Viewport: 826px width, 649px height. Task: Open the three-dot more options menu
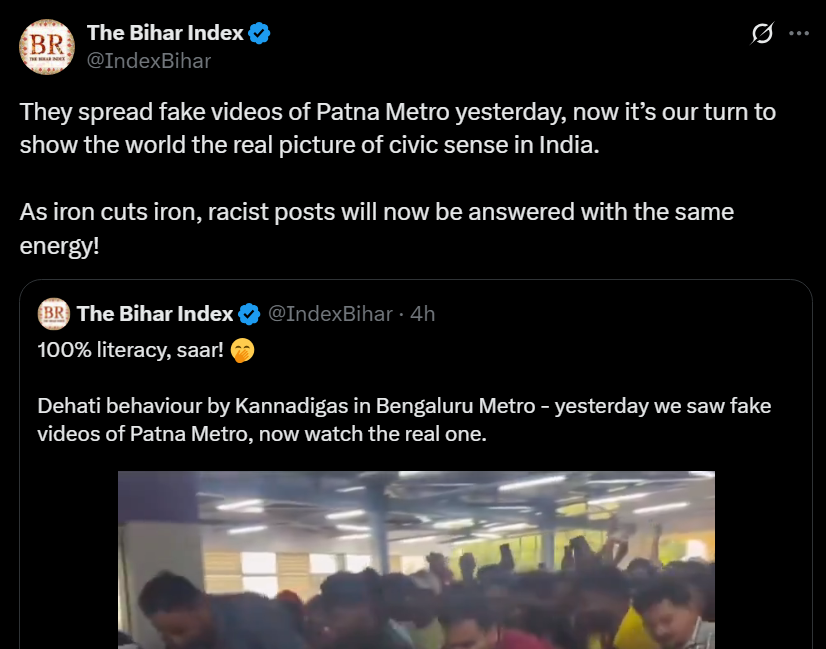tap(799, 33)
